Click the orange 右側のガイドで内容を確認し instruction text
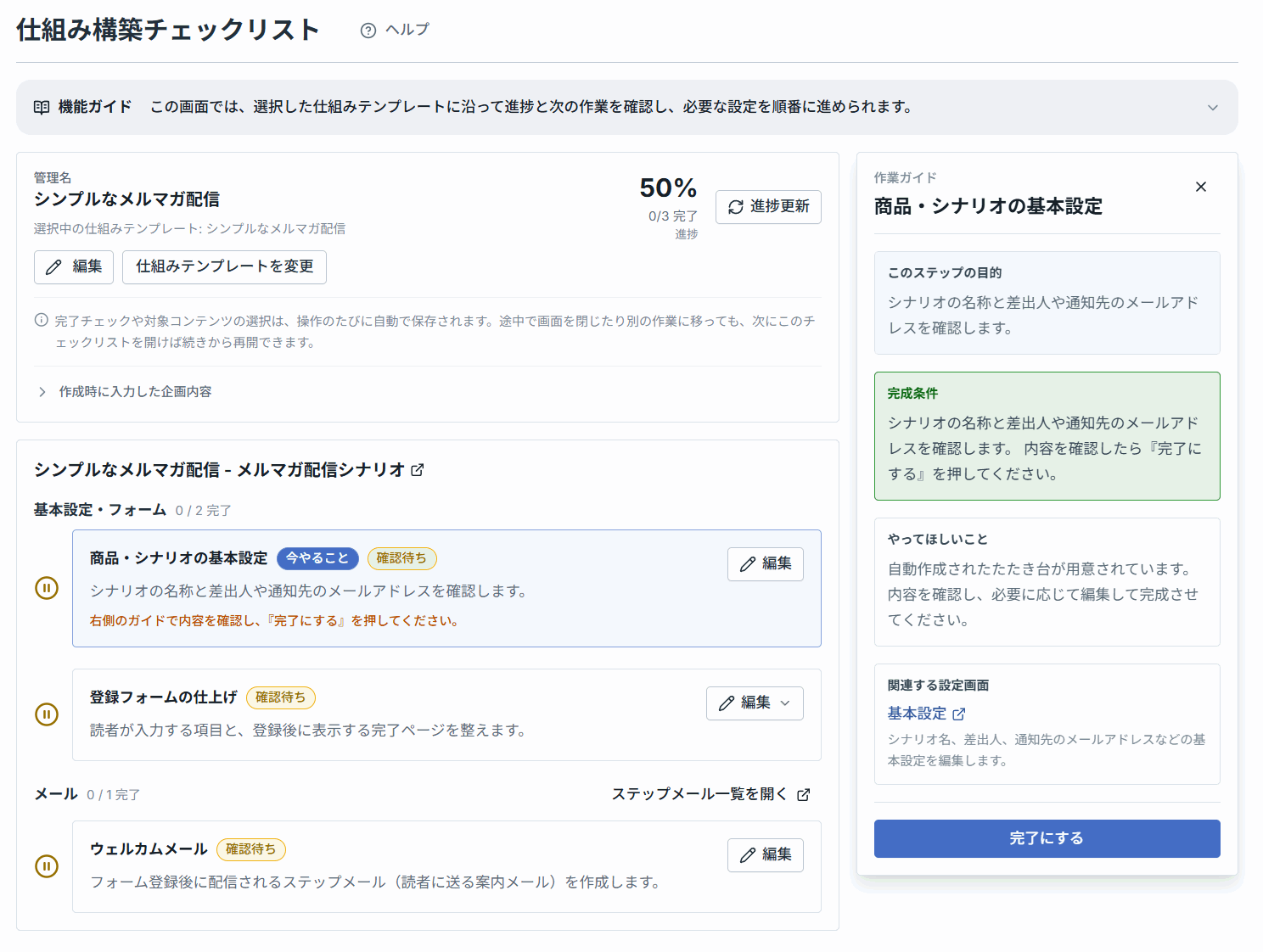The height and width of the screenshot is (952, 1263). [x=276, y=621]
